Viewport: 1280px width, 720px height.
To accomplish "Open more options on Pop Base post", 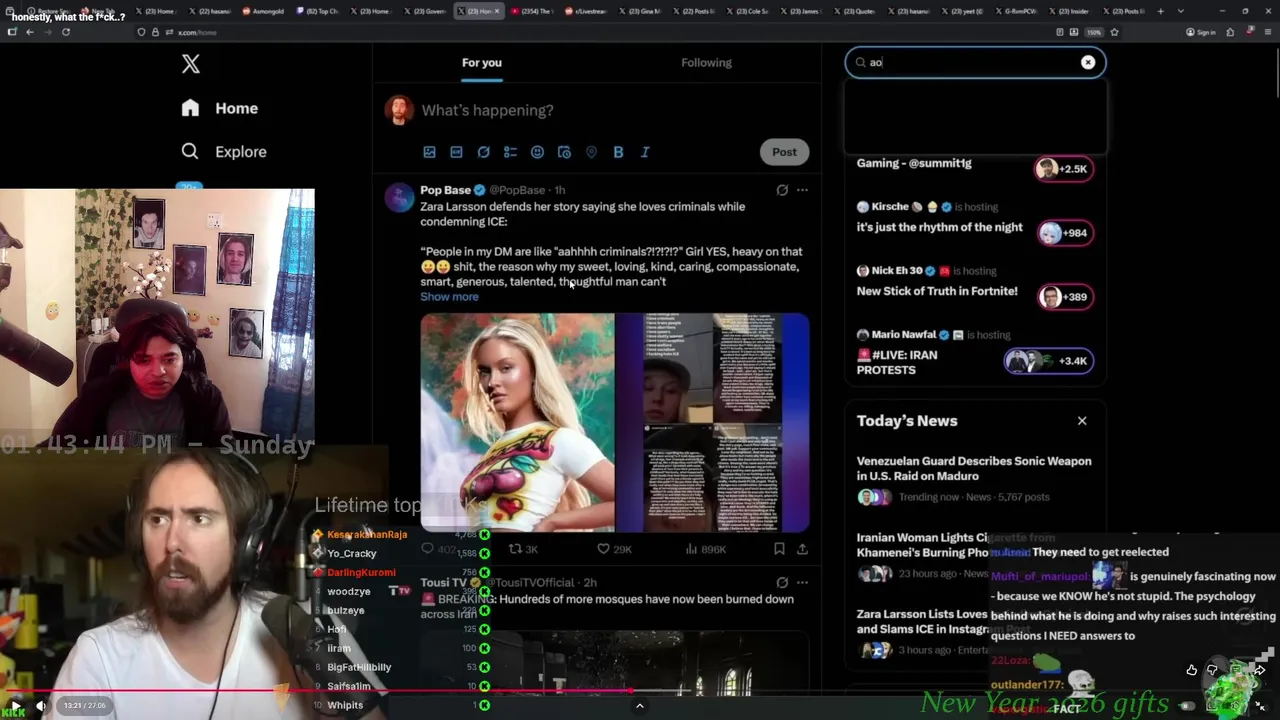I will (x=802, y=190).
